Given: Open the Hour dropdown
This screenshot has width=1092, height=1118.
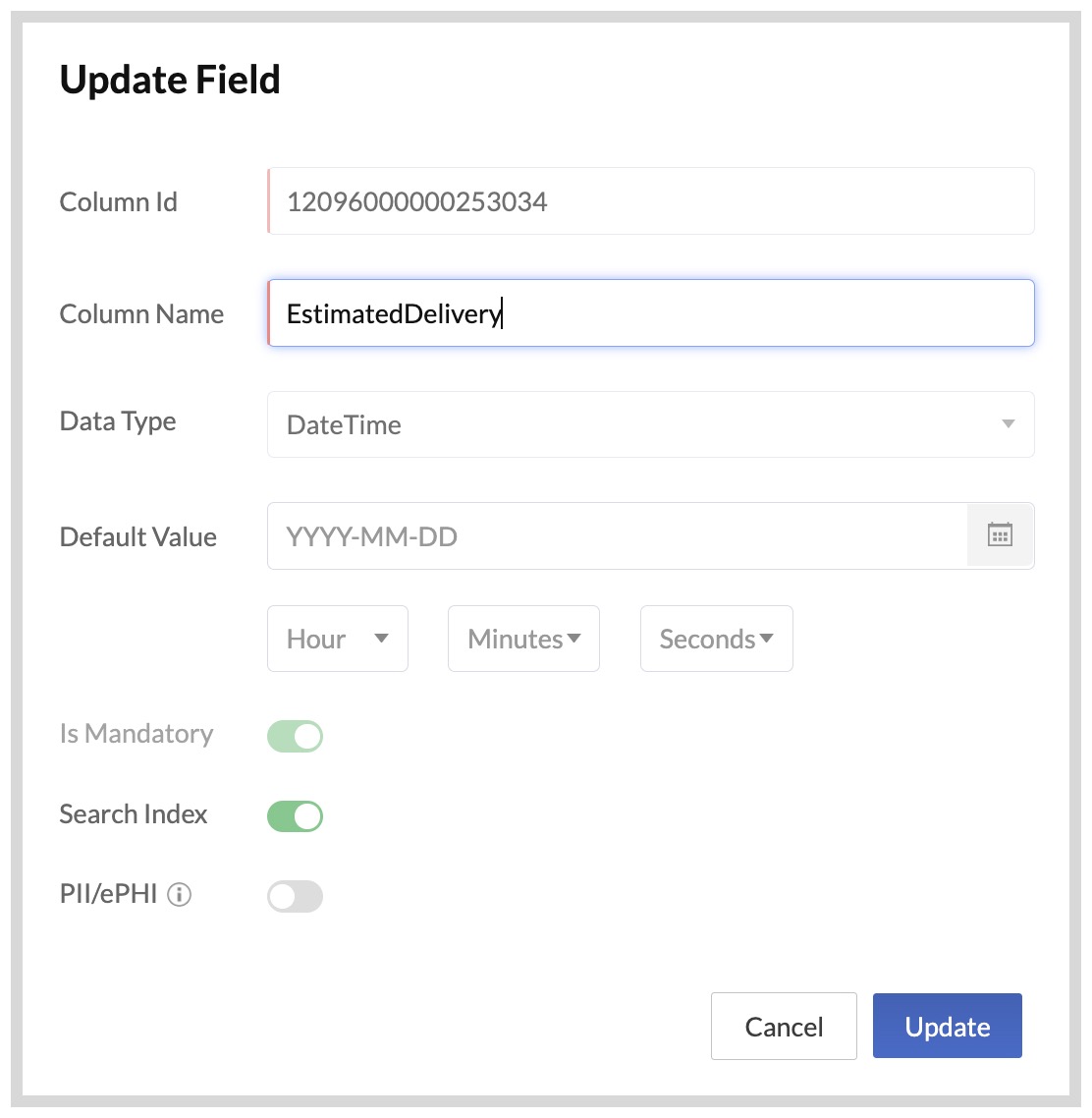Looking at the screenshot, I should pos(337,639).
